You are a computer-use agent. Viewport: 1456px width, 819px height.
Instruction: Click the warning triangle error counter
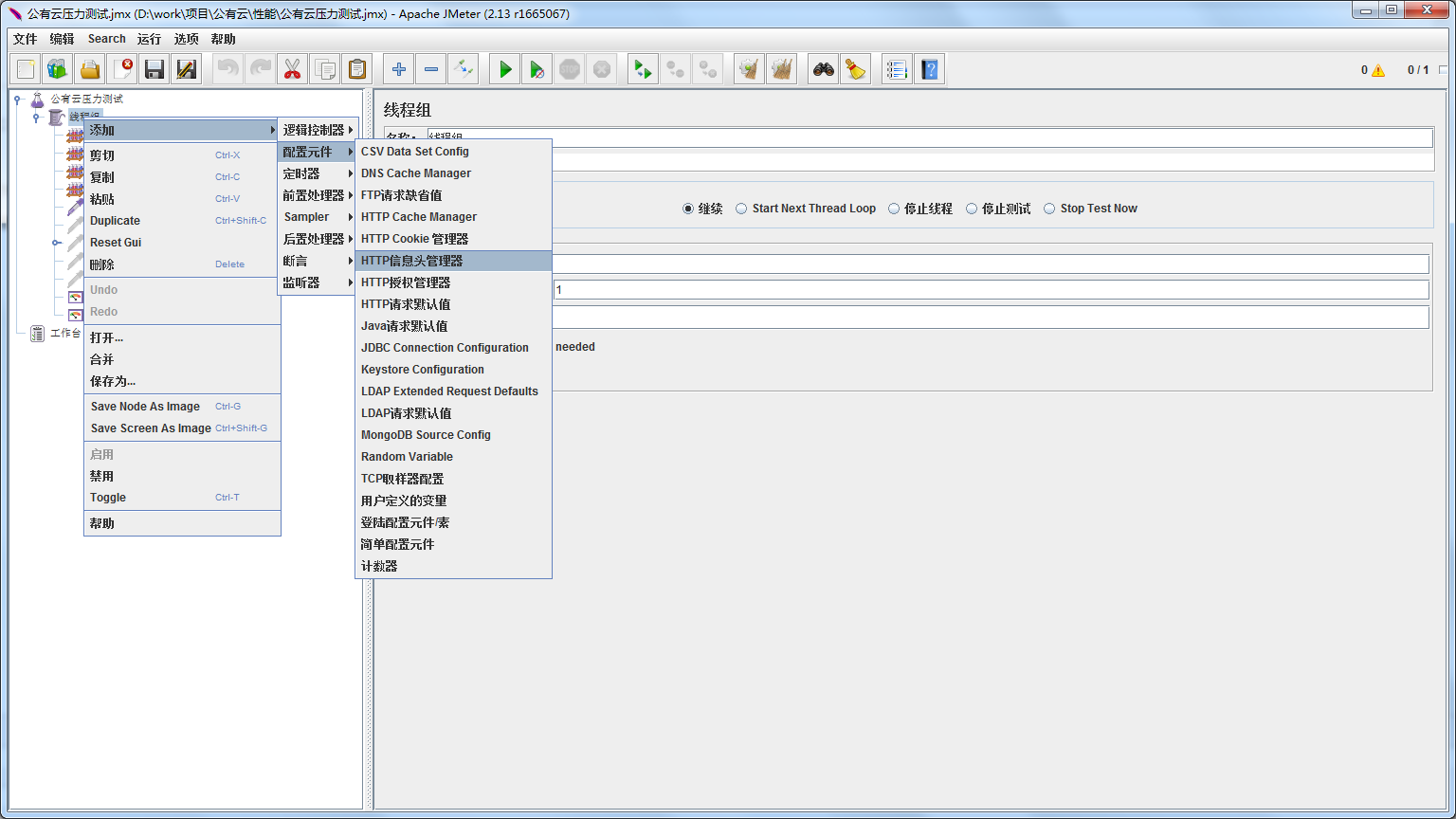(1378, 70)
